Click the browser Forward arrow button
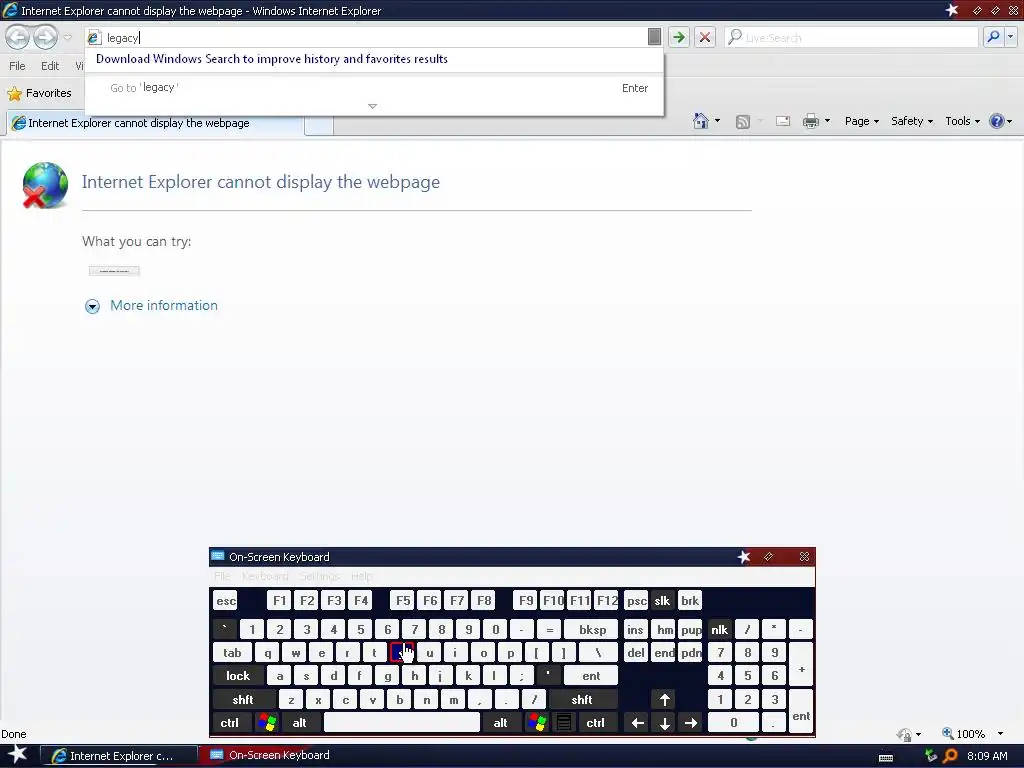Screen dimensions: 1024x768 point(46,37)
